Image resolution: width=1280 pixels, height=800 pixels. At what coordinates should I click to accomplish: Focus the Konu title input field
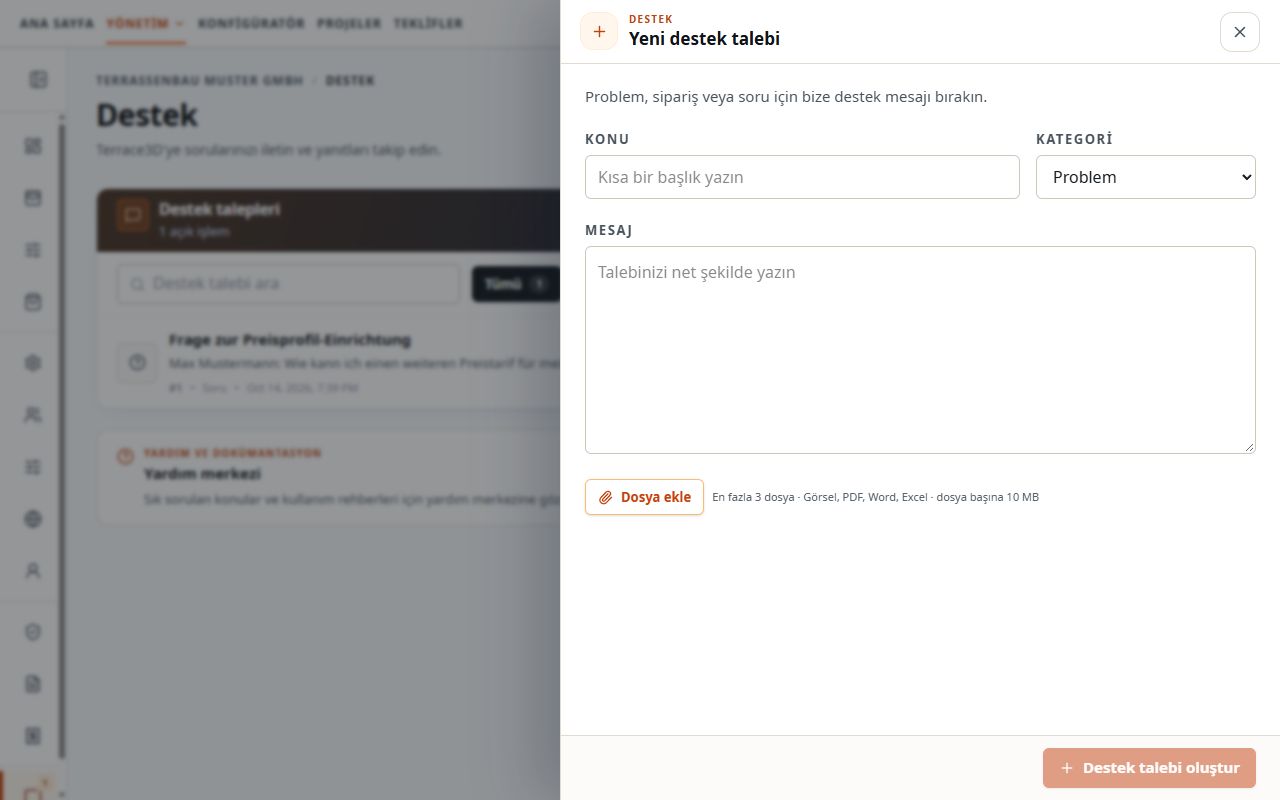[x=802, y=177]
